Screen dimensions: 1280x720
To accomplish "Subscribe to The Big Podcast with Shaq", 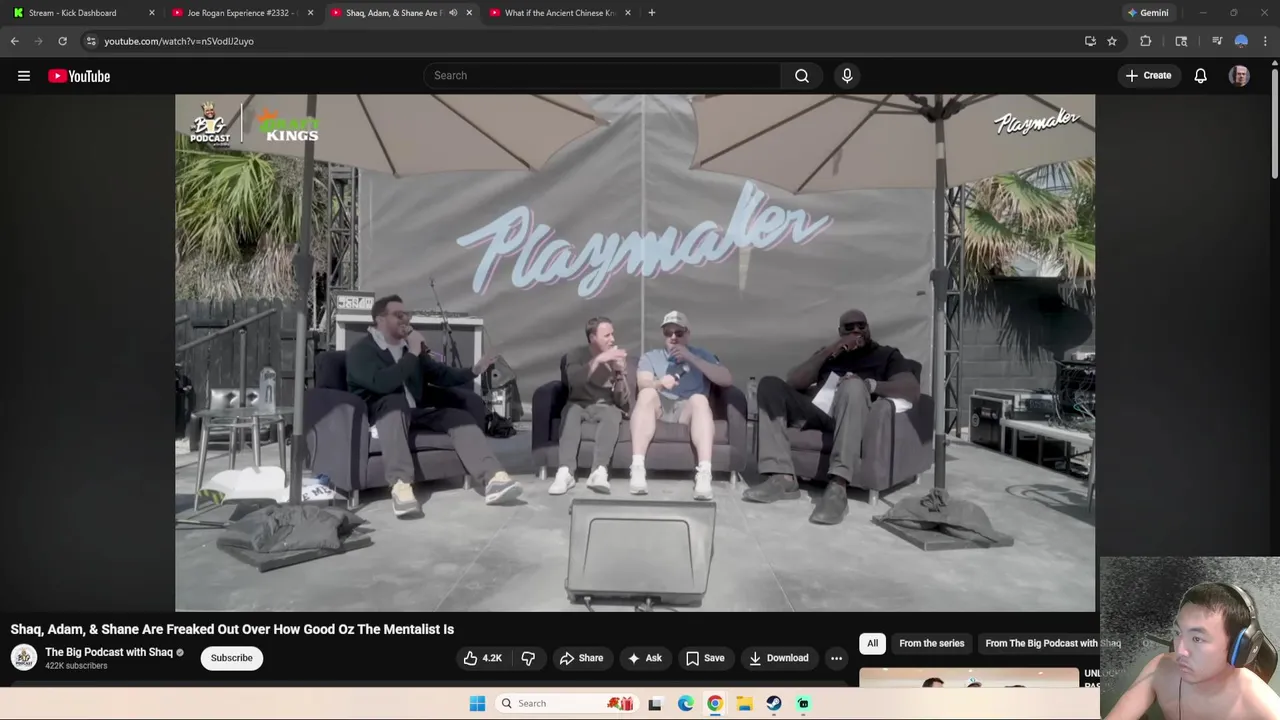I will click(x=231, y=658).
